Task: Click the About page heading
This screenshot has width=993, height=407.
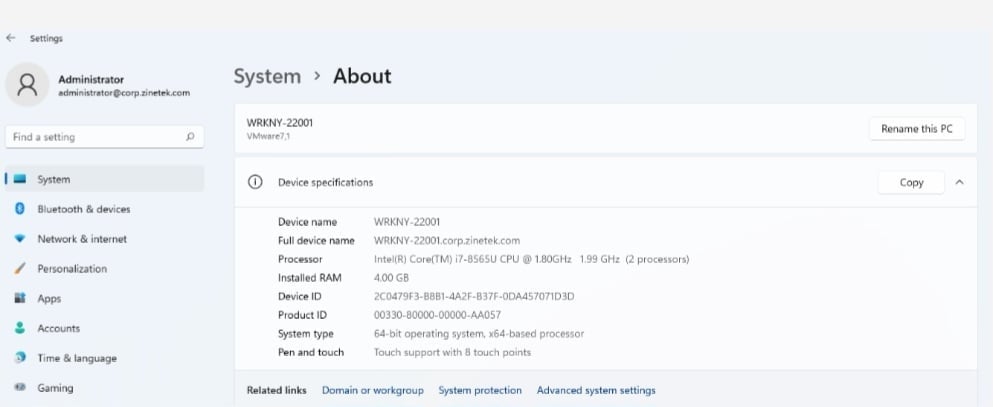Action: pyautogui.click(x=362, y=76)
